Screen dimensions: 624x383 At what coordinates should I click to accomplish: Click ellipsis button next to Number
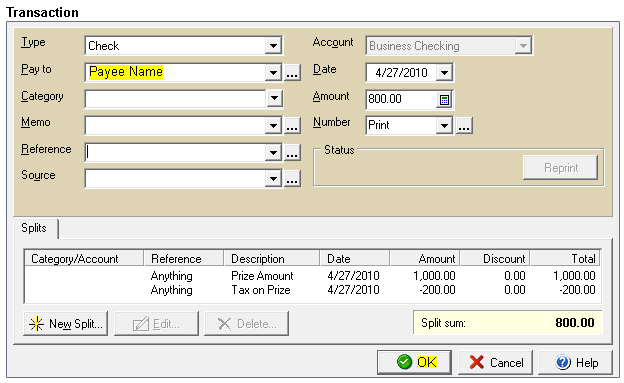(x=464, y=125)
